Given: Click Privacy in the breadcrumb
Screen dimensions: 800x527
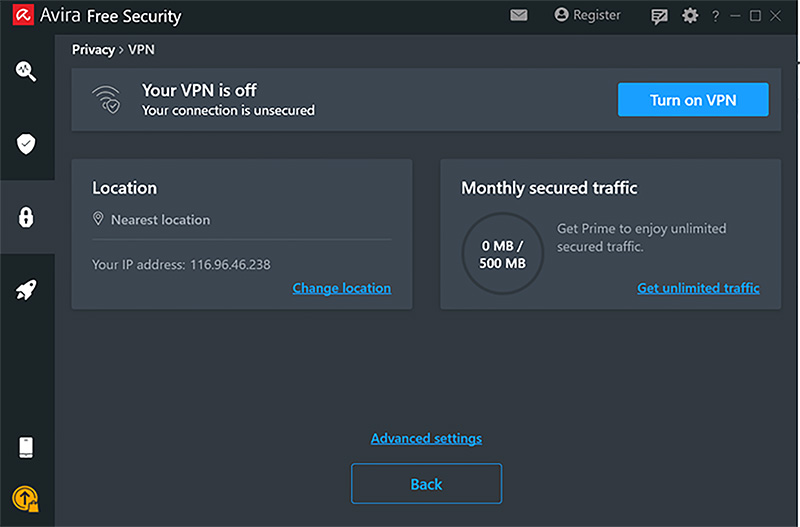Looking at the screenshot, I should pyautogui.click(x=93, y=50).
